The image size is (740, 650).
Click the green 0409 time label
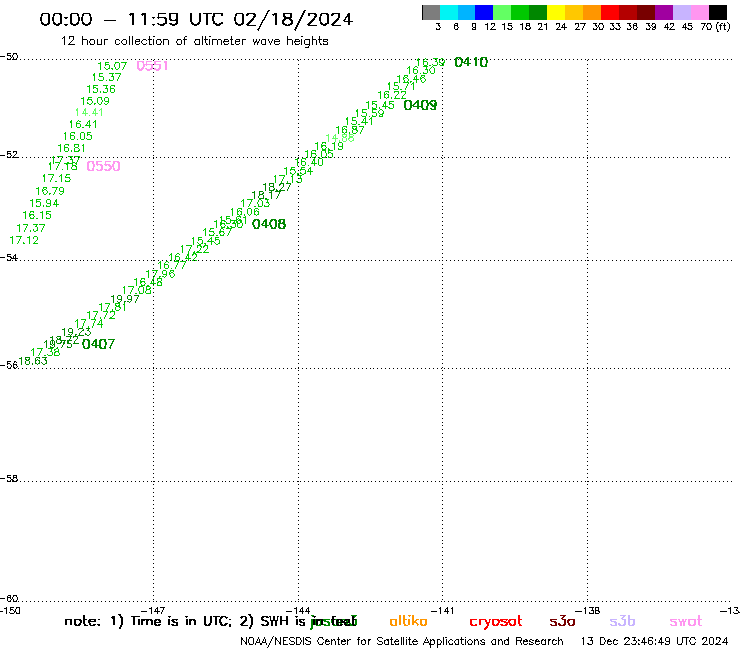[420, 105]
